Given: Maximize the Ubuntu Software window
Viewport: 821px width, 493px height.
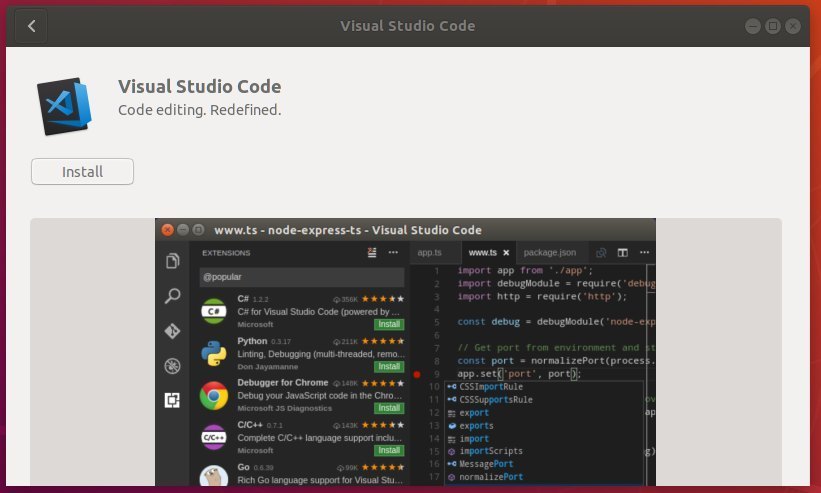Looking at the screenshot, I should coord(773,26).
